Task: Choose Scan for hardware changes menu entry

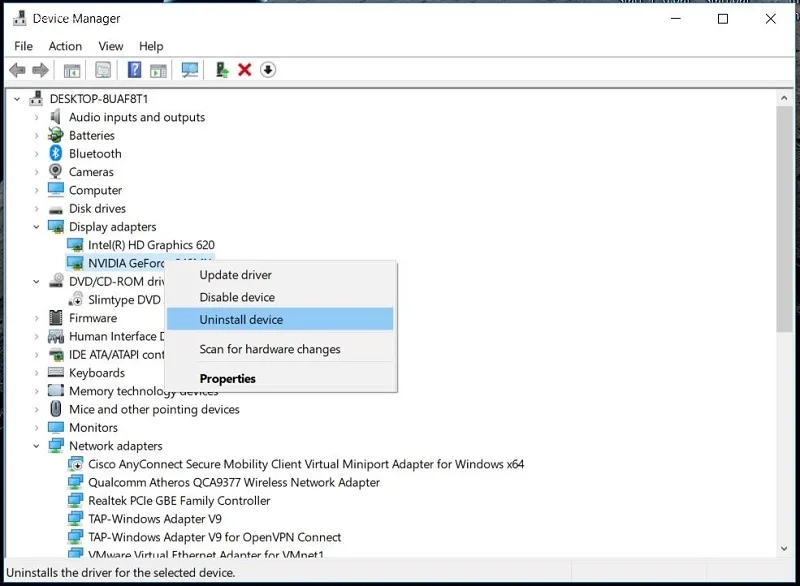Action: pos(281,349)
